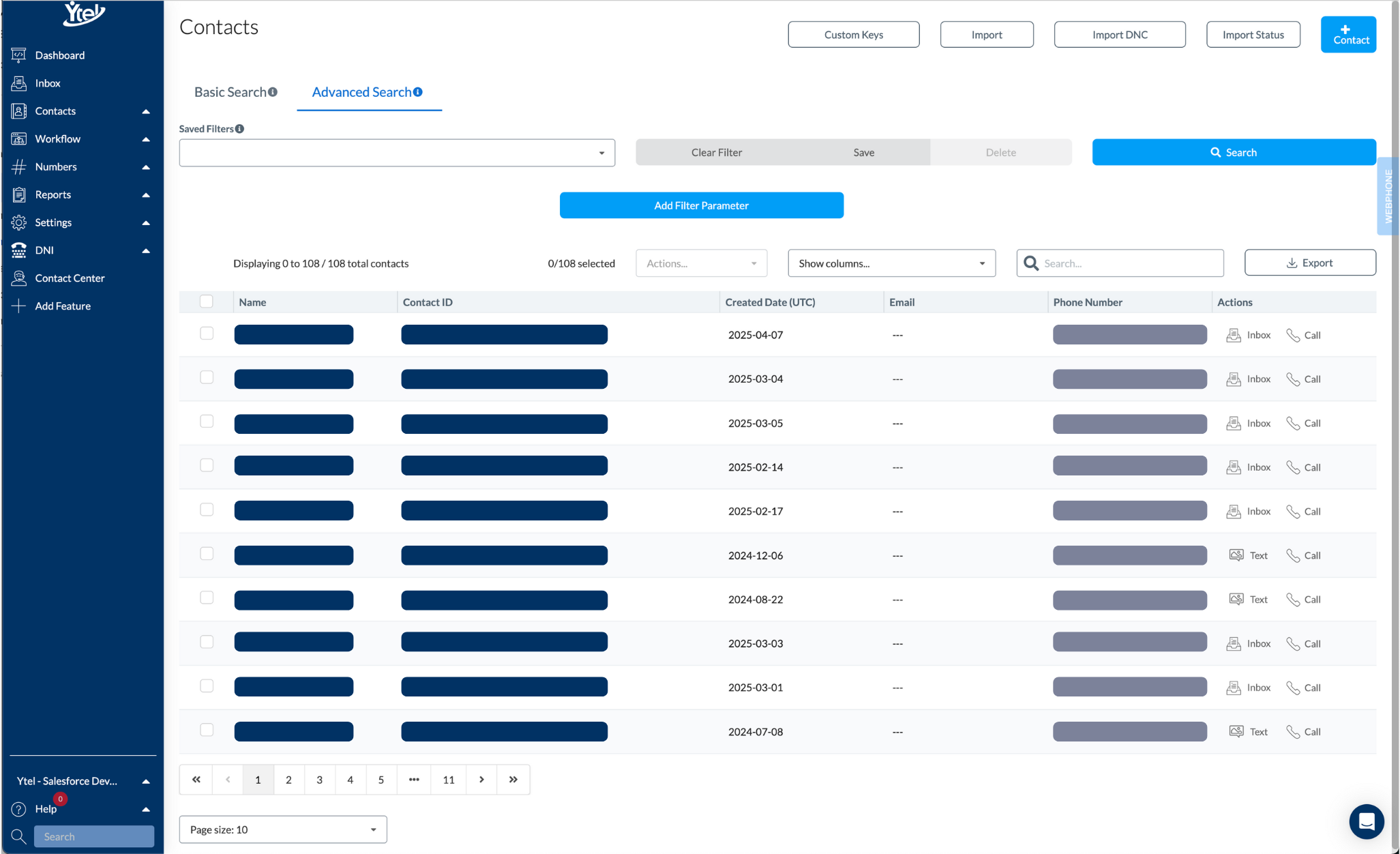
Task: Click the Inbox sidebar icon
Action: pos(18,83)
